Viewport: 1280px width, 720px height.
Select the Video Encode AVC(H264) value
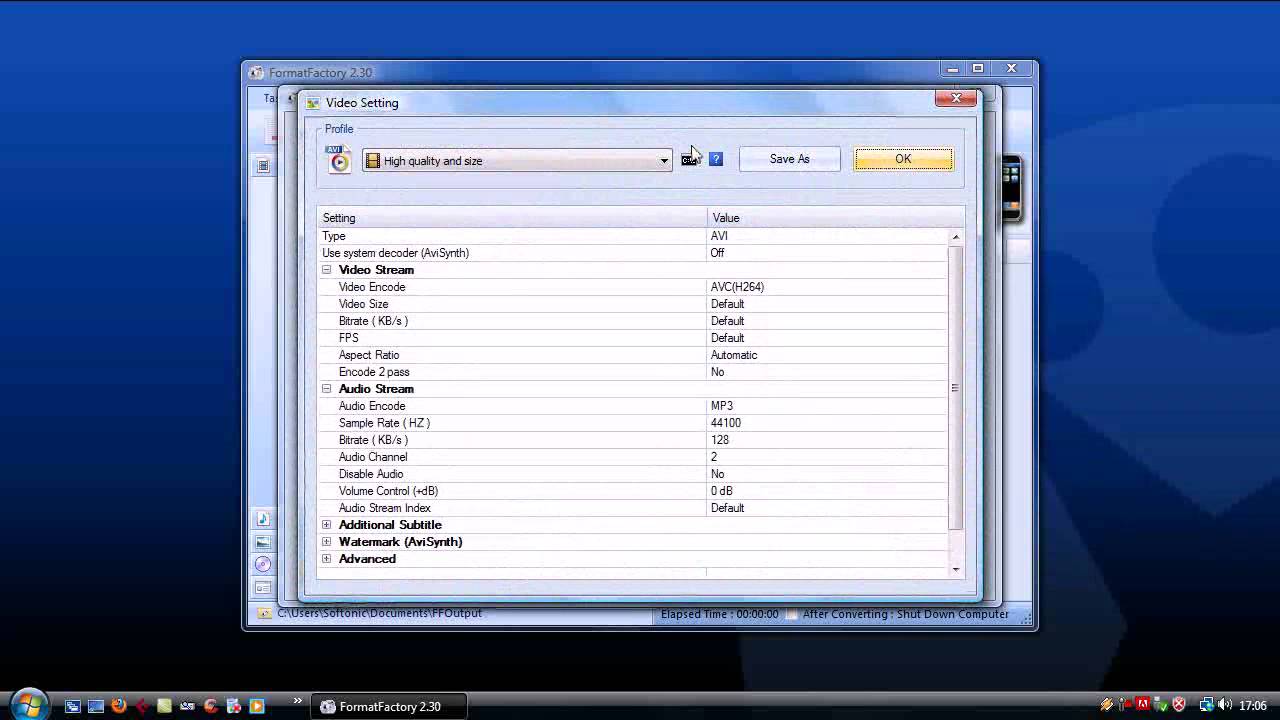(x=827, y=287)
